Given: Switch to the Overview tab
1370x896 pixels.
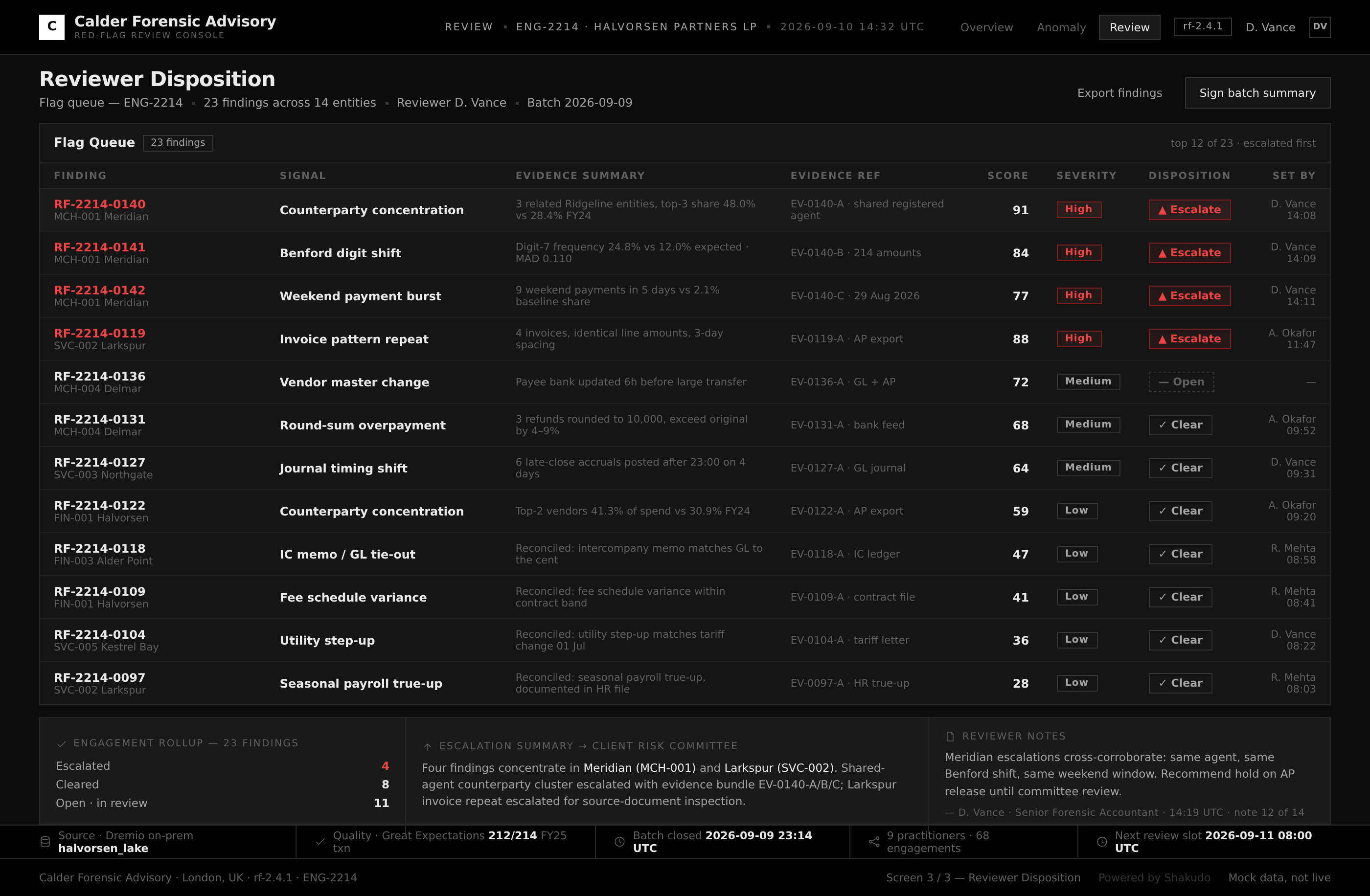Looking at the screenshot, I should pyautogui.click(x=986, y=27).
